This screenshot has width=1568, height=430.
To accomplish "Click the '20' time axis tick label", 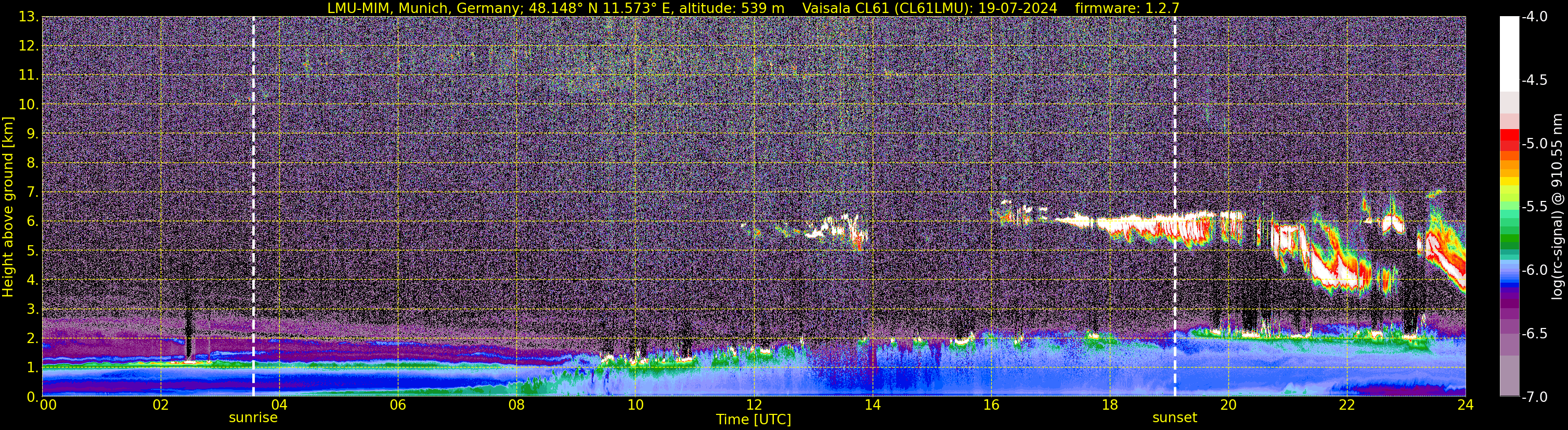I will [x=1228, y=405].
